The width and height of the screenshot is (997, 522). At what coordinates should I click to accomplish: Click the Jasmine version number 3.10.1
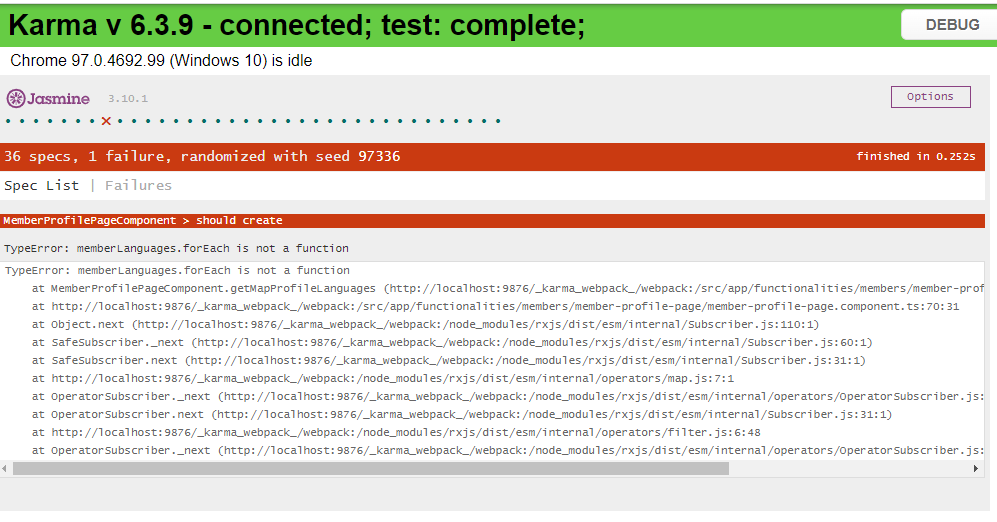128,99
